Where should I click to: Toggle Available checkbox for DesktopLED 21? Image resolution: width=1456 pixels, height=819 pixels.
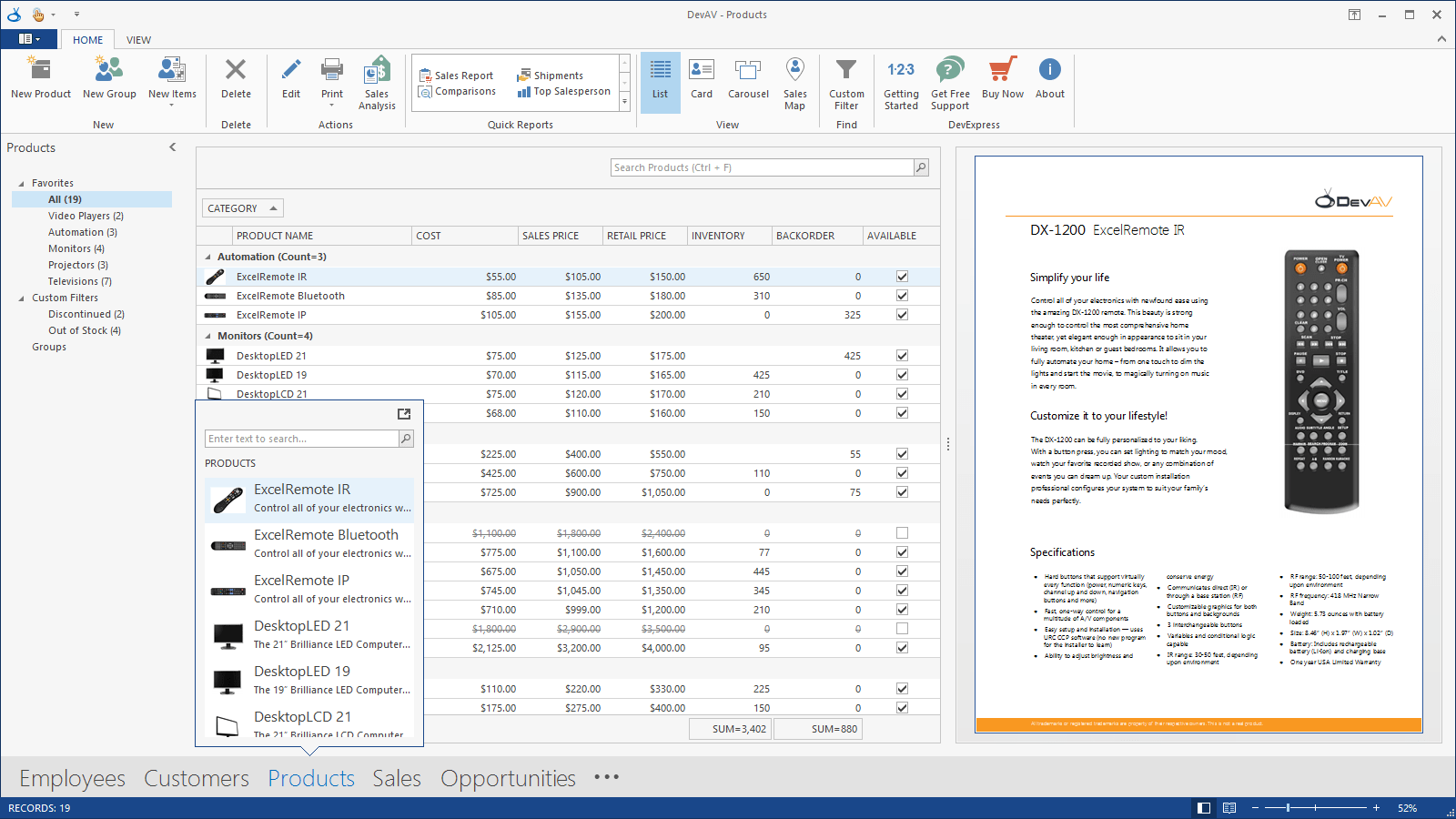coord(902,356)
